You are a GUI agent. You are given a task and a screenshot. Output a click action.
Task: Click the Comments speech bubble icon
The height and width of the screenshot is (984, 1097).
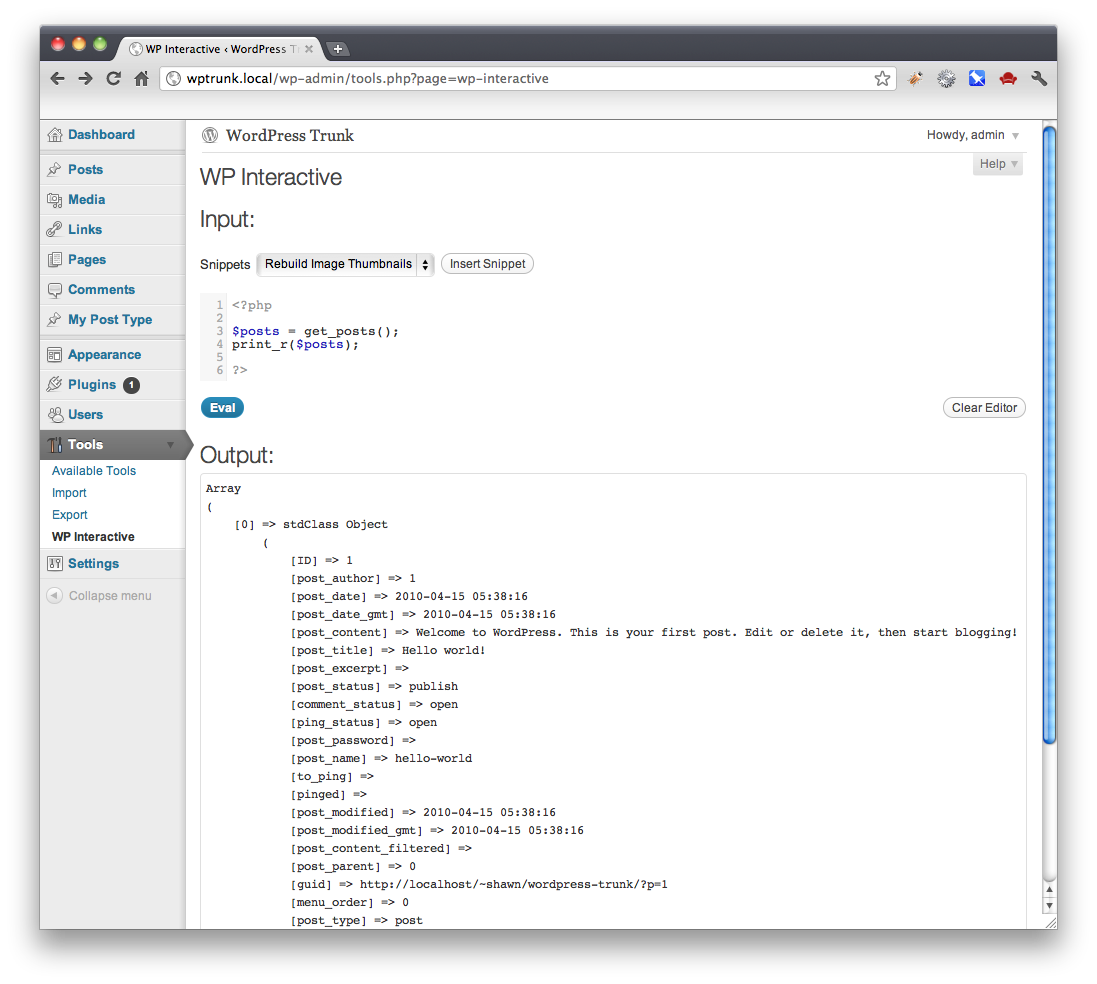55,290
